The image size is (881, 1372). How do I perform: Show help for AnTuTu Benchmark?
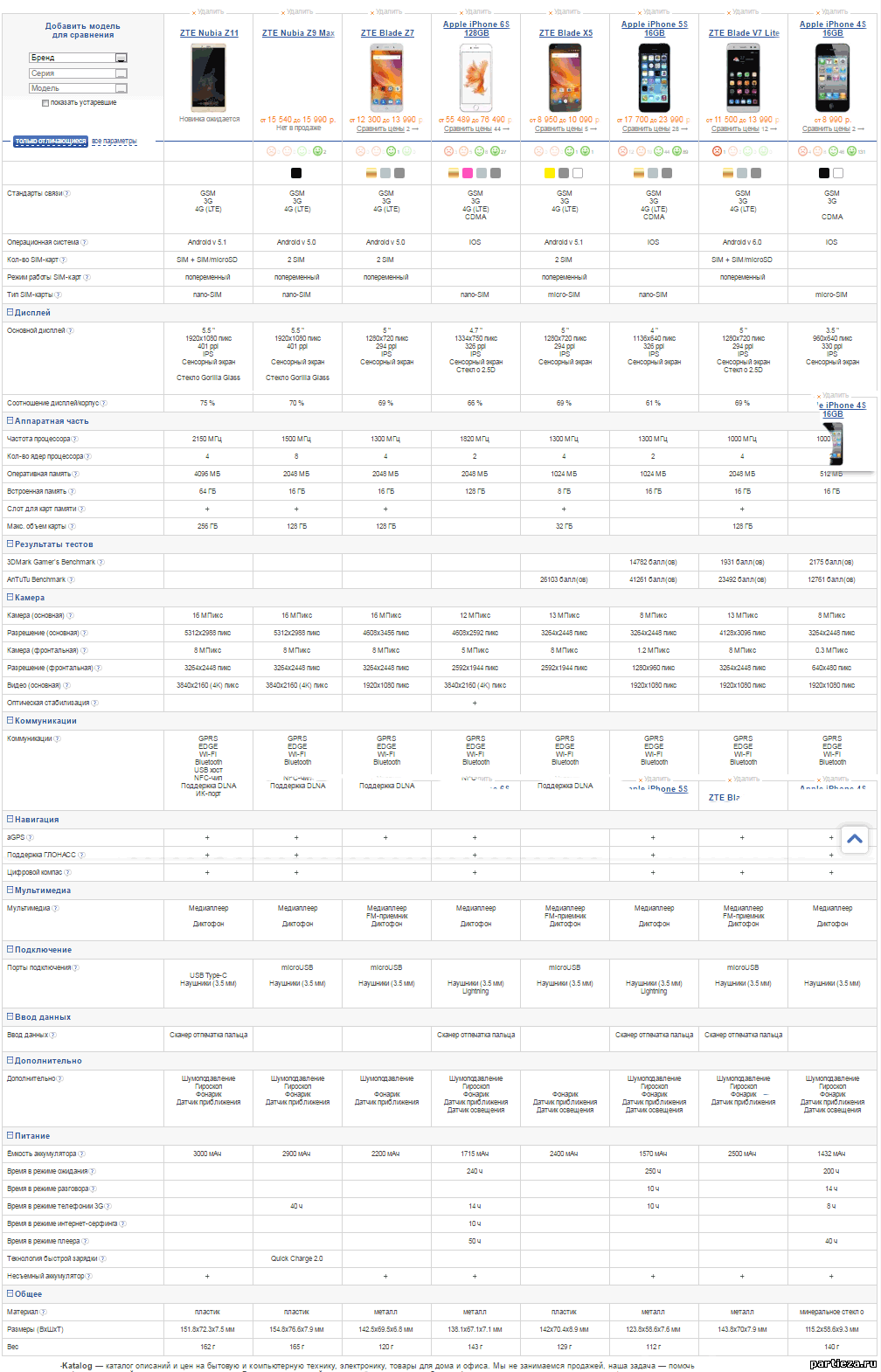click(72, 580)
